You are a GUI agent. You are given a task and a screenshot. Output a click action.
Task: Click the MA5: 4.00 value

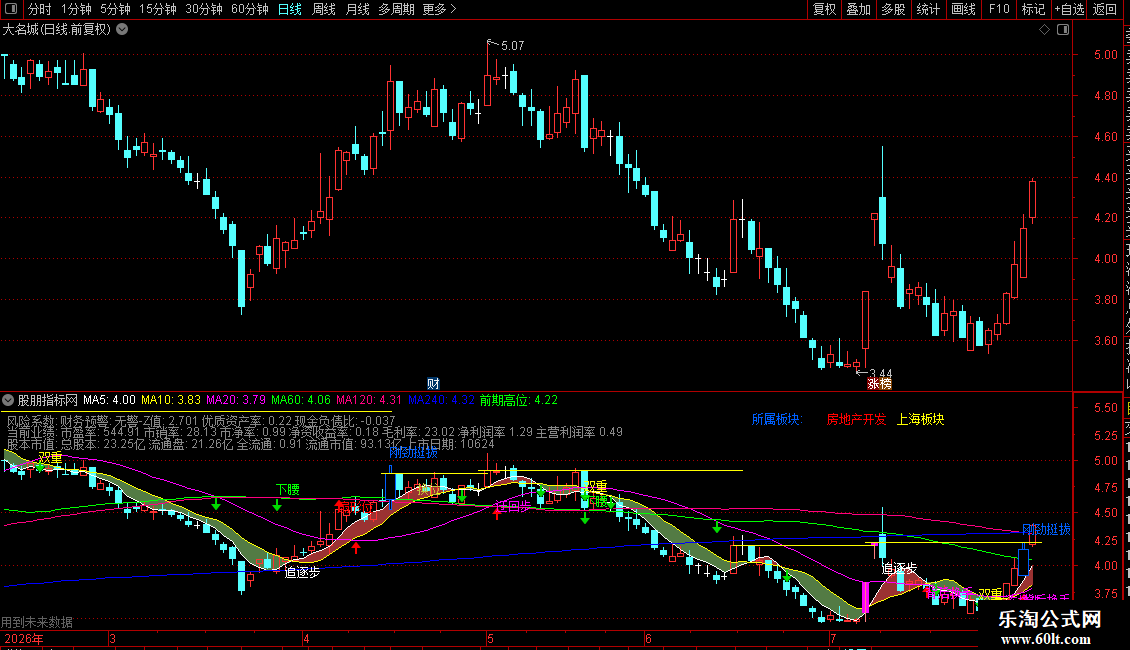tap(109, 400)
